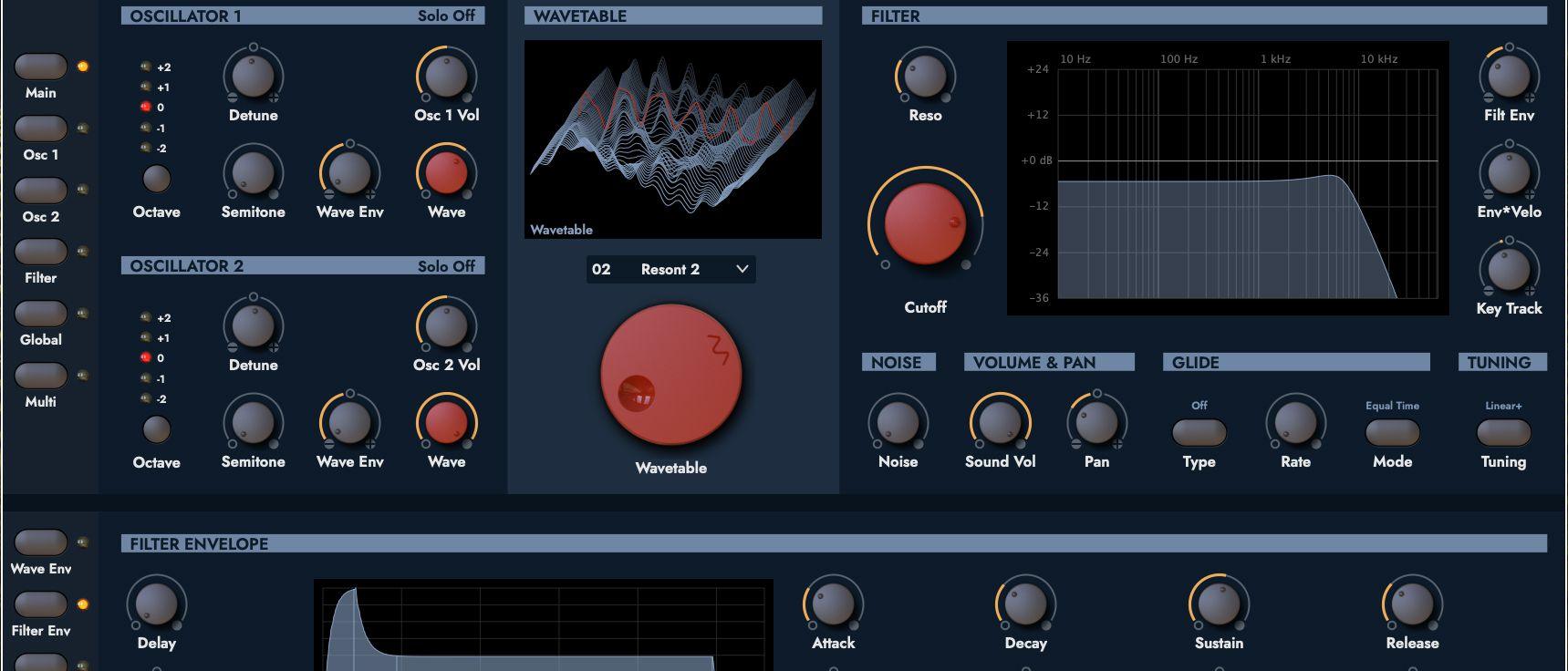This screenshot has height=671, width=1568.
Task: Select Oscillator 1 octave +1 LED
Action: pos(145,87)
